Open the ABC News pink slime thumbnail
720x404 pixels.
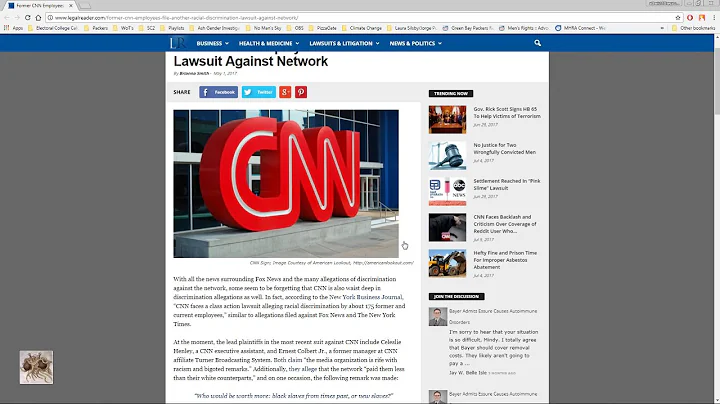447,192
